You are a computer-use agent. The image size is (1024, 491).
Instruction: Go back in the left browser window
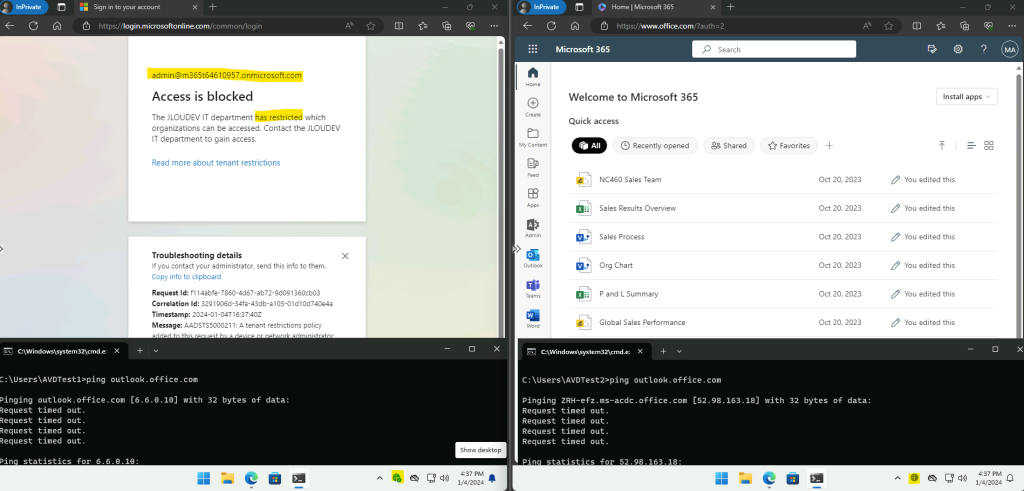click(x=10, y=26)
